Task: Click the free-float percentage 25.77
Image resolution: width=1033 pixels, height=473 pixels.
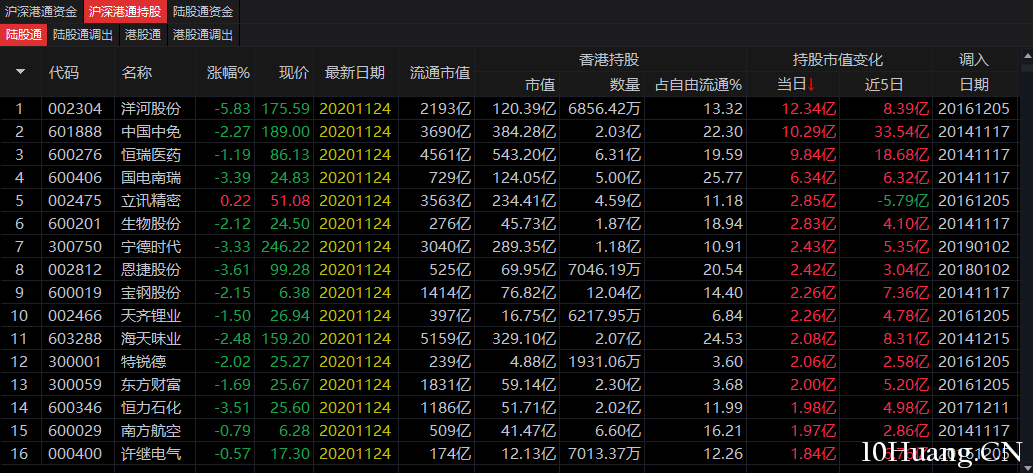Action: pos(723,178)
